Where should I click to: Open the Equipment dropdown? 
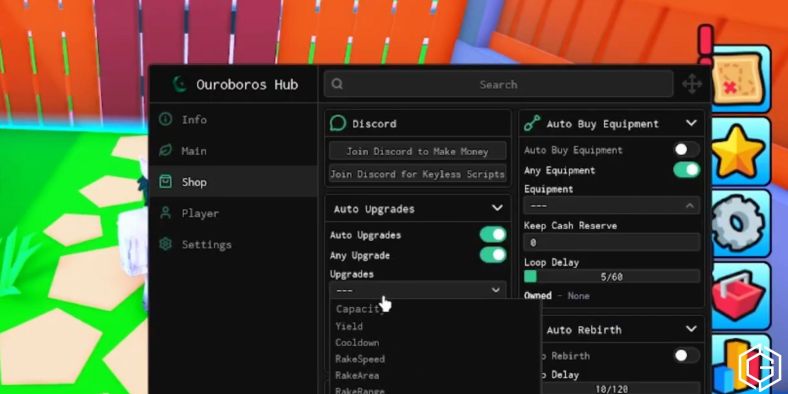point(611,206)
